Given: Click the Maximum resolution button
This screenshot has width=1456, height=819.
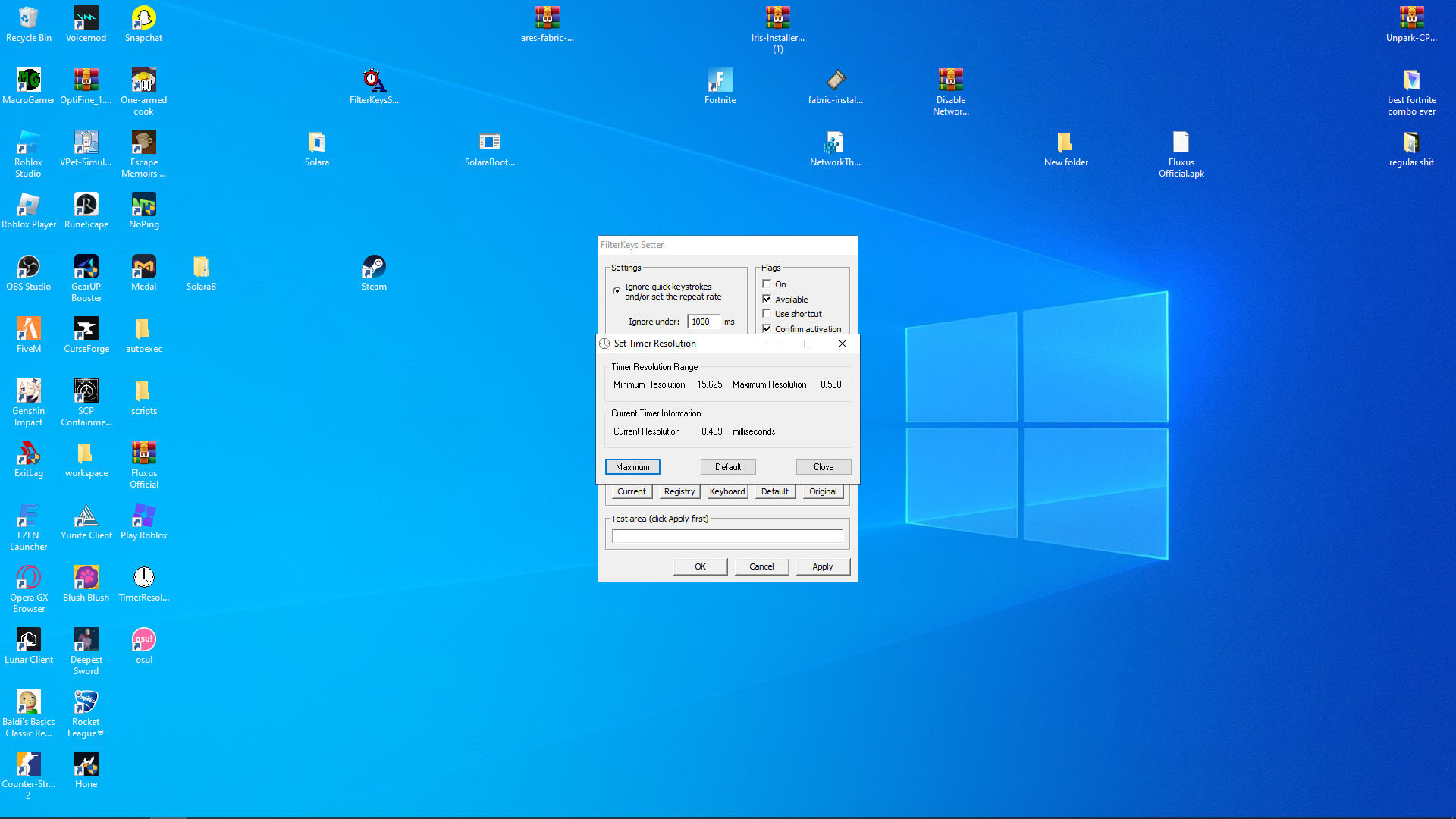Looking at the screenshot, I should point(632,467).
